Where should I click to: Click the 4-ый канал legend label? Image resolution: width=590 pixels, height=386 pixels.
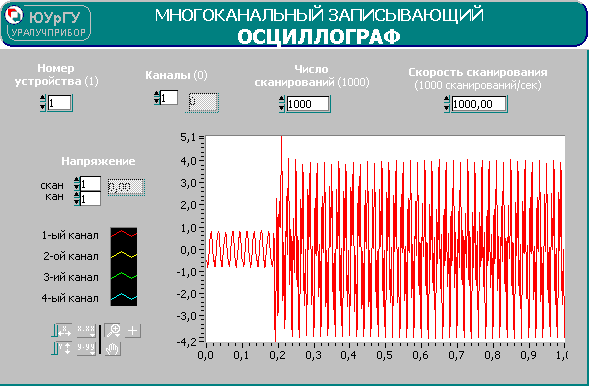click(70, 299)
